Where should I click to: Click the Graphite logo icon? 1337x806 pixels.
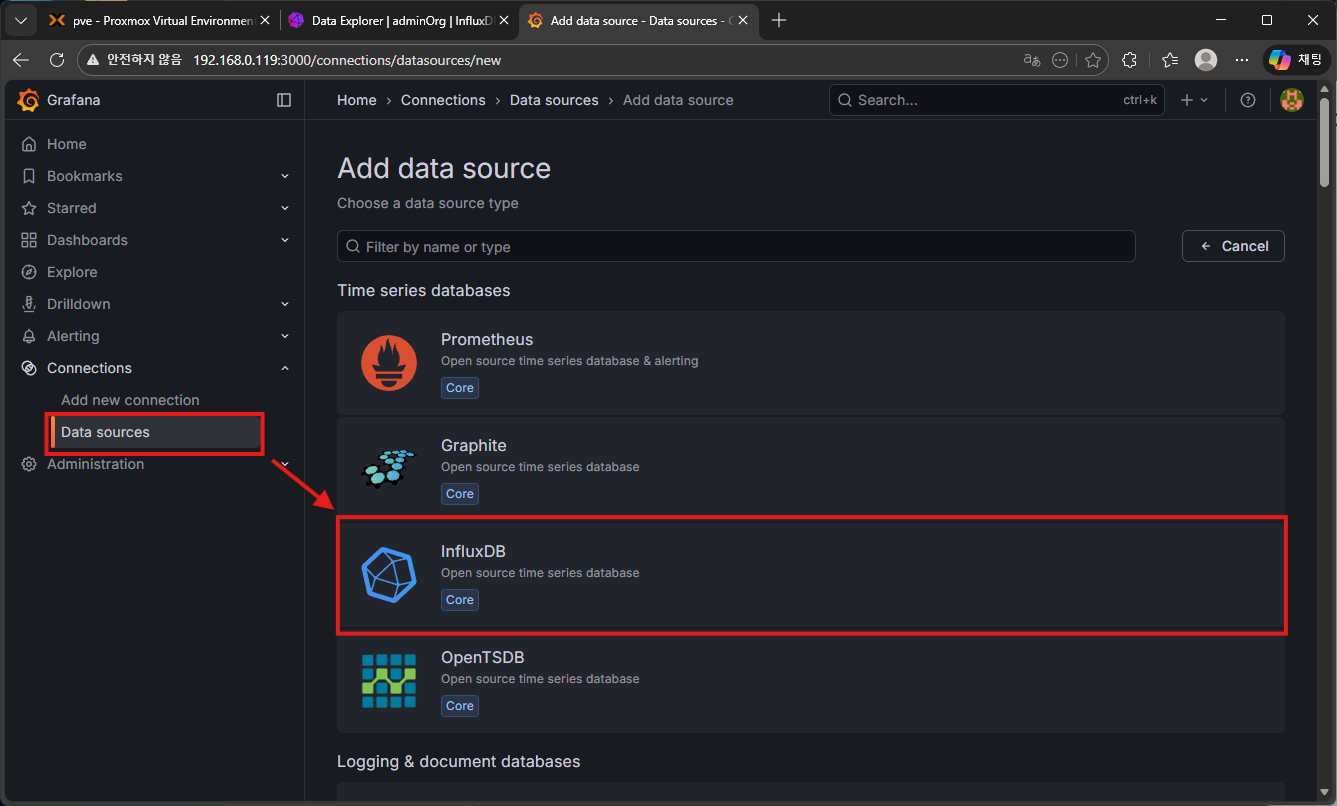(x=389, y=468)
